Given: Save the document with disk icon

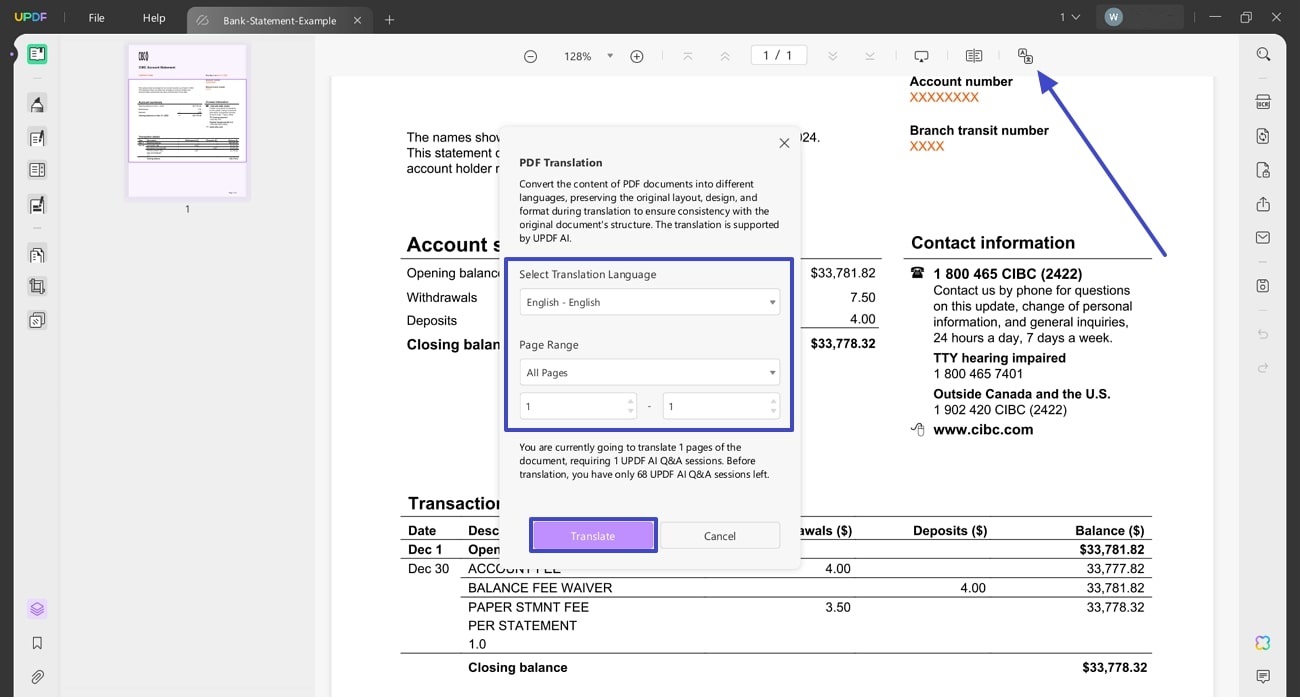Looking at the screenshot, I should 1263,286.
